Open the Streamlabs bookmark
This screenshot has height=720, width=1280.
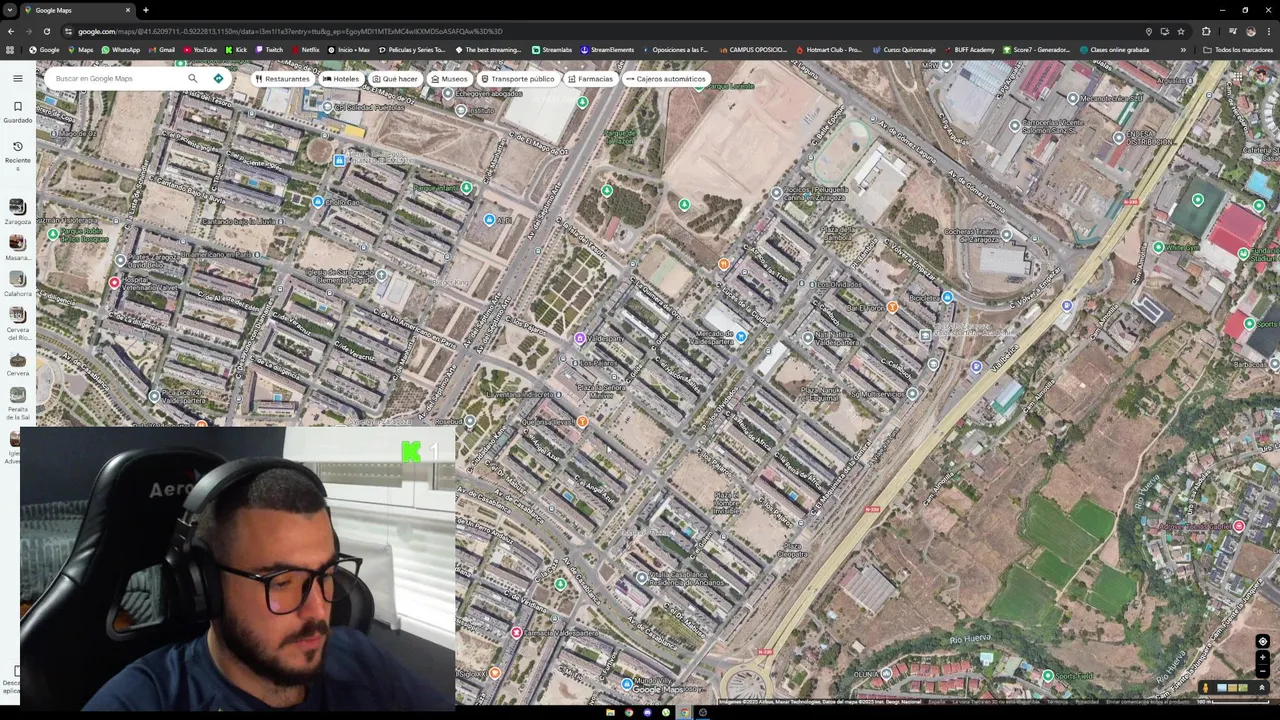552,50
